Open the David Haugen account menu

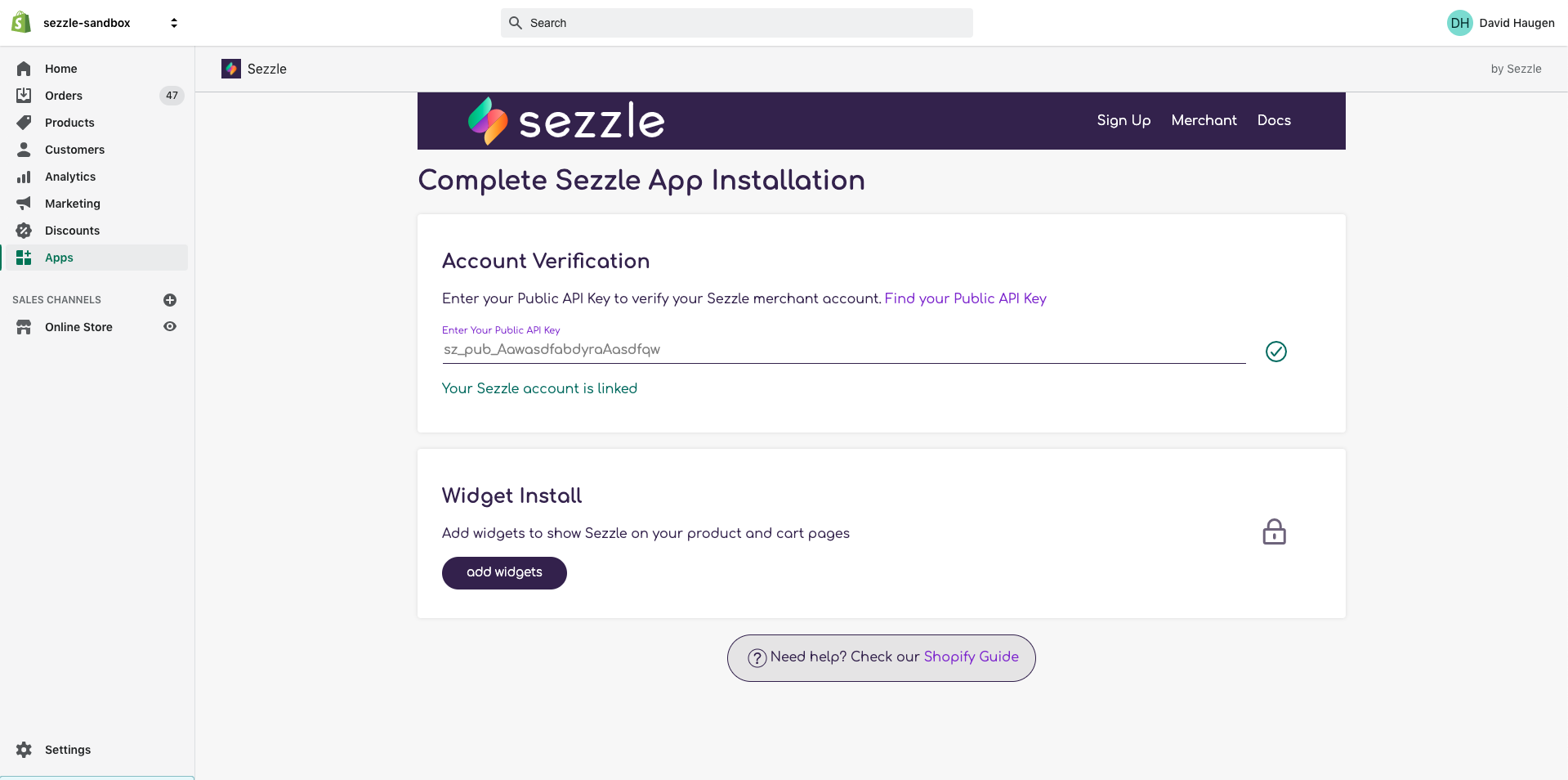pos(1500,23)
